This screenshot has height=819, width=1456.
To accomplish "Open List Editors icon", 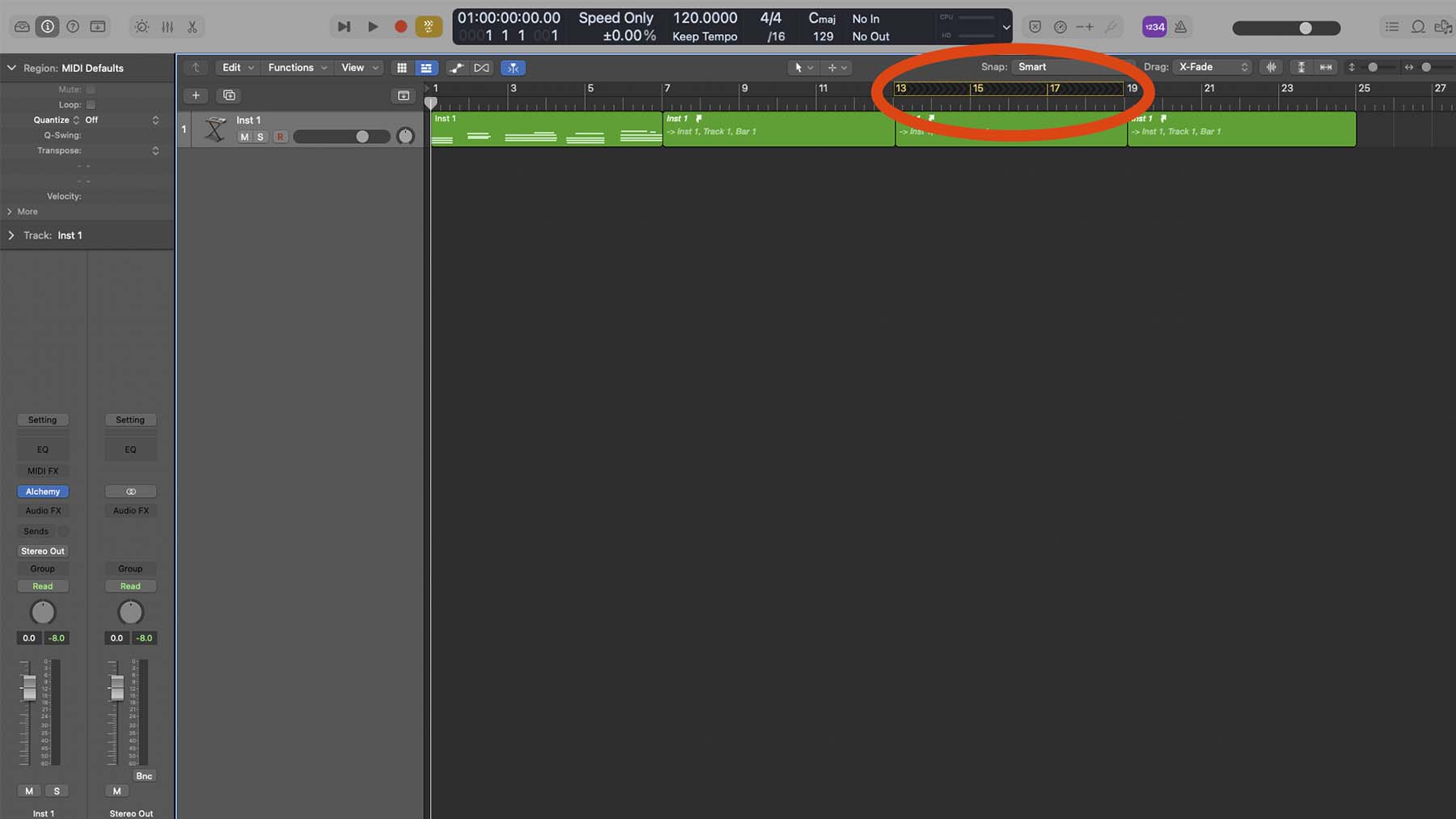I will tap(1392, 27).
